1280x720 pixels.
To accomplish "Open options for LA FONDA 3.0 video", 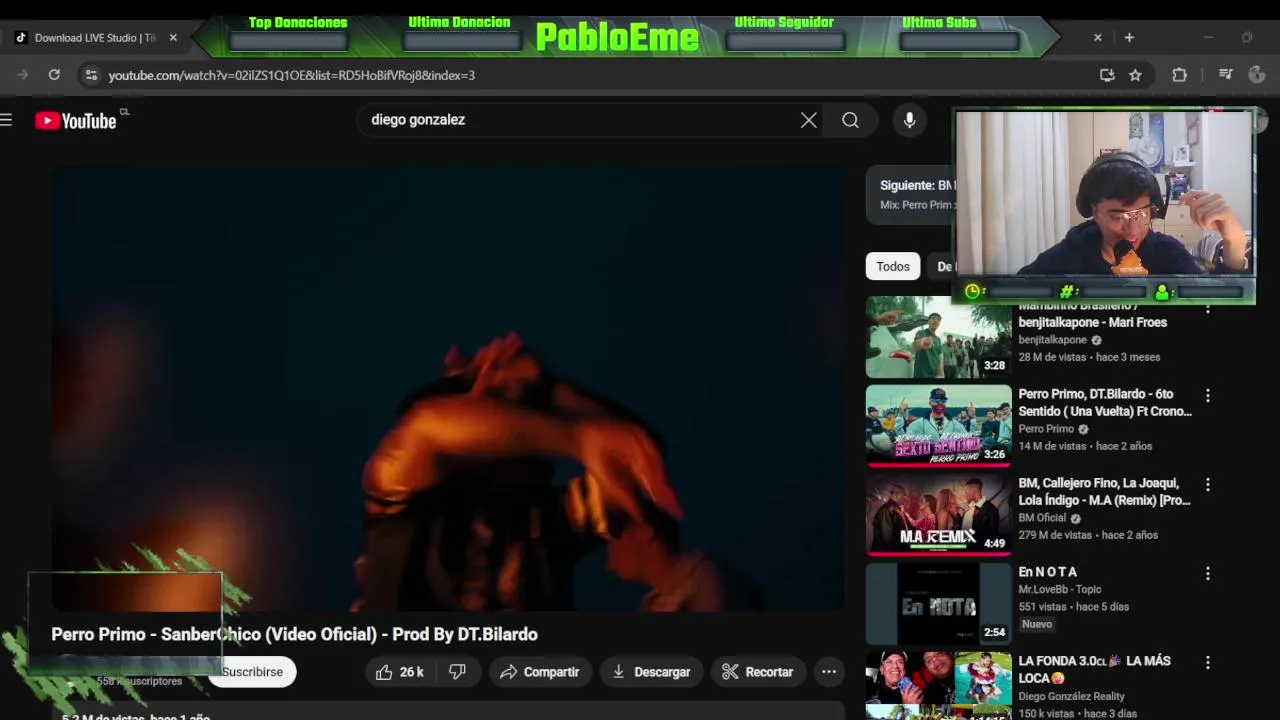I will [1208, 662].
